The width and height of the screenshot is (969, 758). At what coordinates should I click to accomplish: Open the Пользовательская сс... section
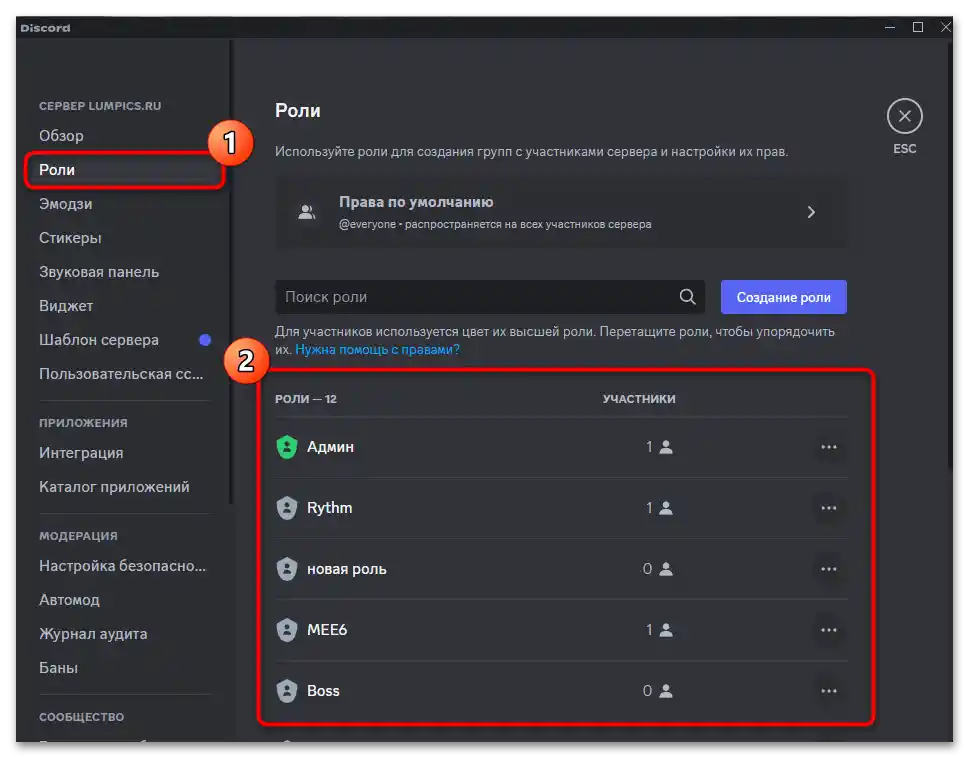(121, 374)
